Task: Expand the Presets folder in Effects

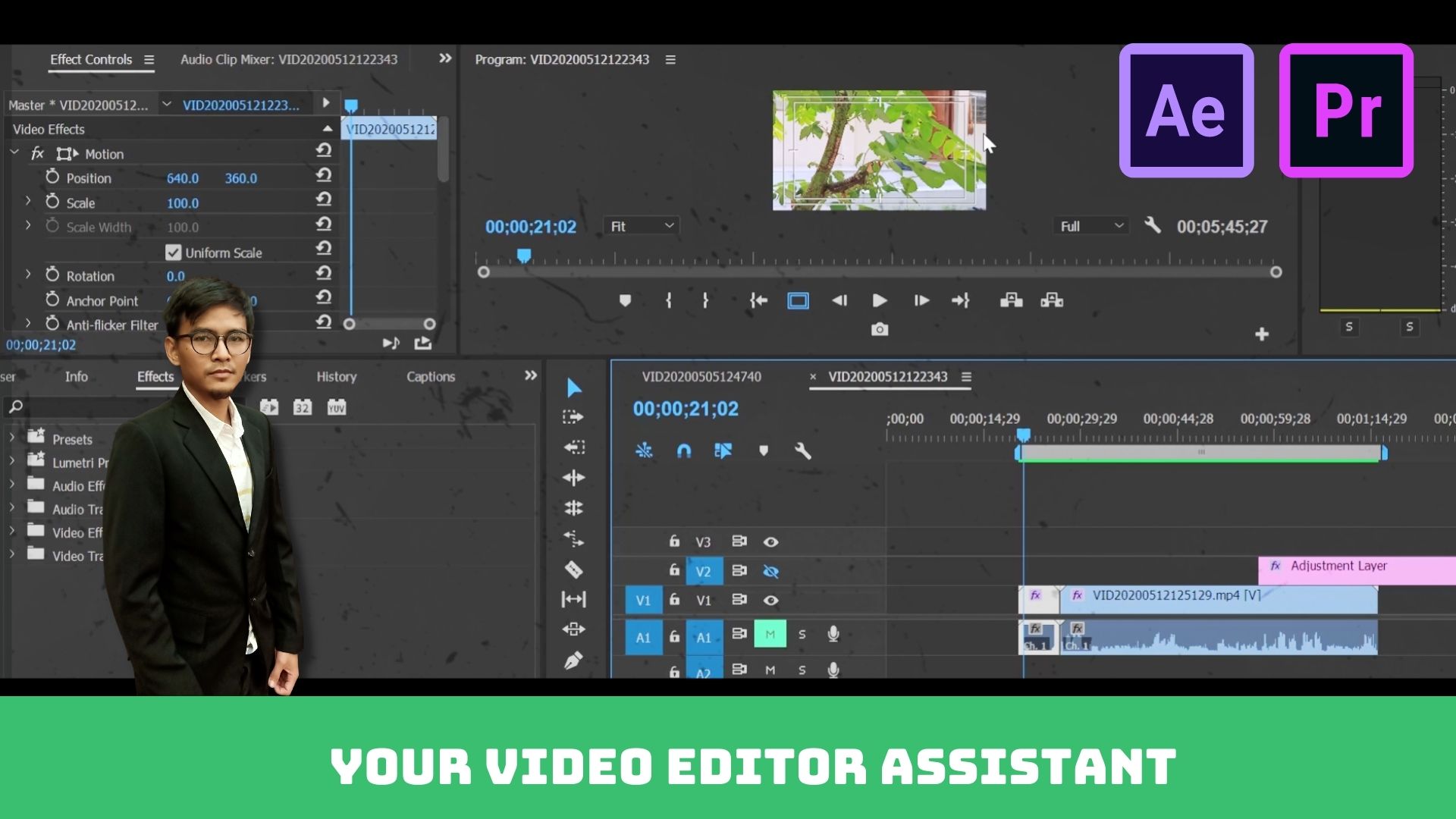Action: 12,438
